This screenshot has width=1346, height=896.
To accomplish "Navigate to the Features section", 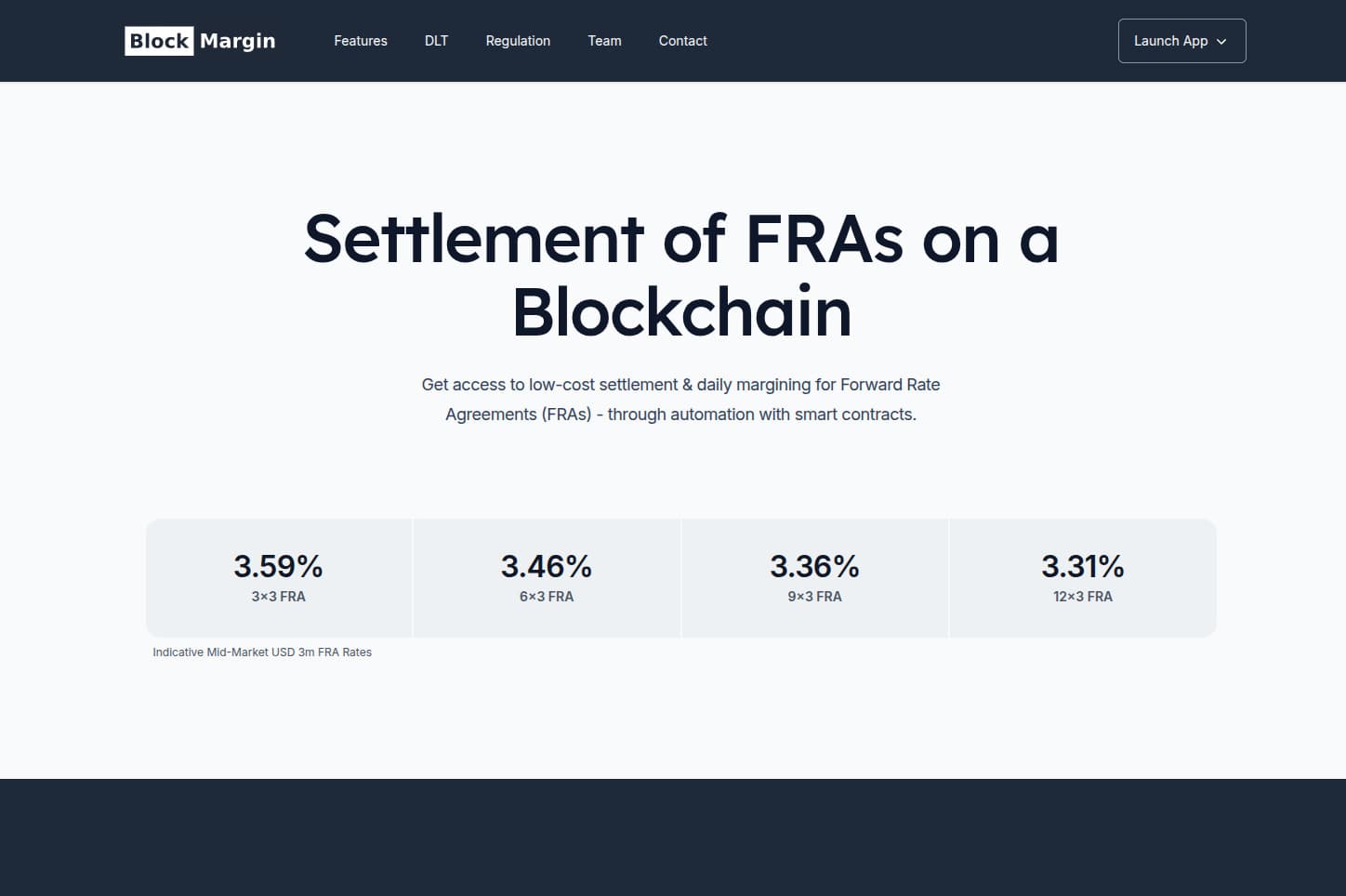I will click(361, 41).
